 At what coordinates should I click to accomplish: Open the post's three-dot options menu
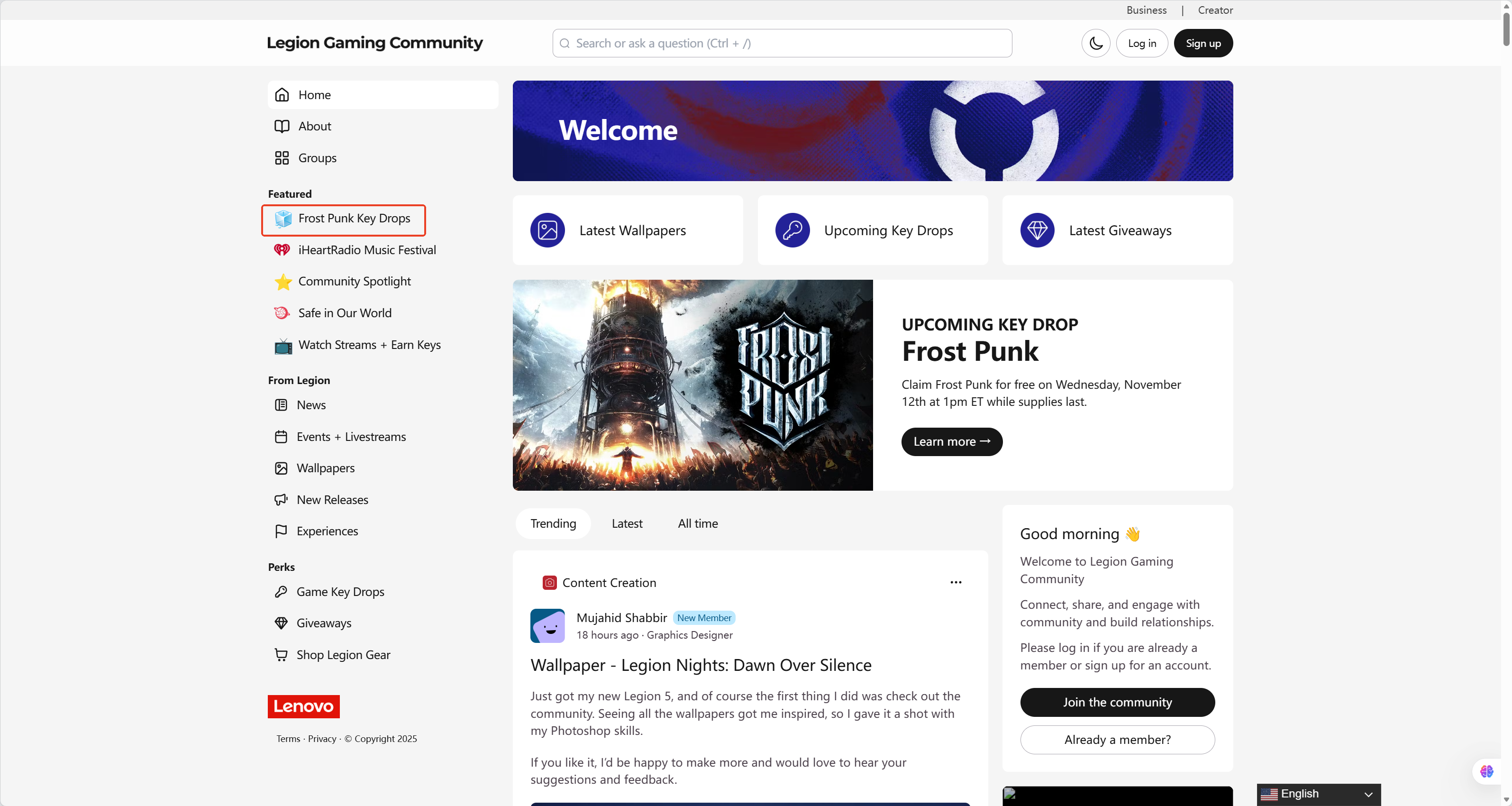[x=956, y=582]
